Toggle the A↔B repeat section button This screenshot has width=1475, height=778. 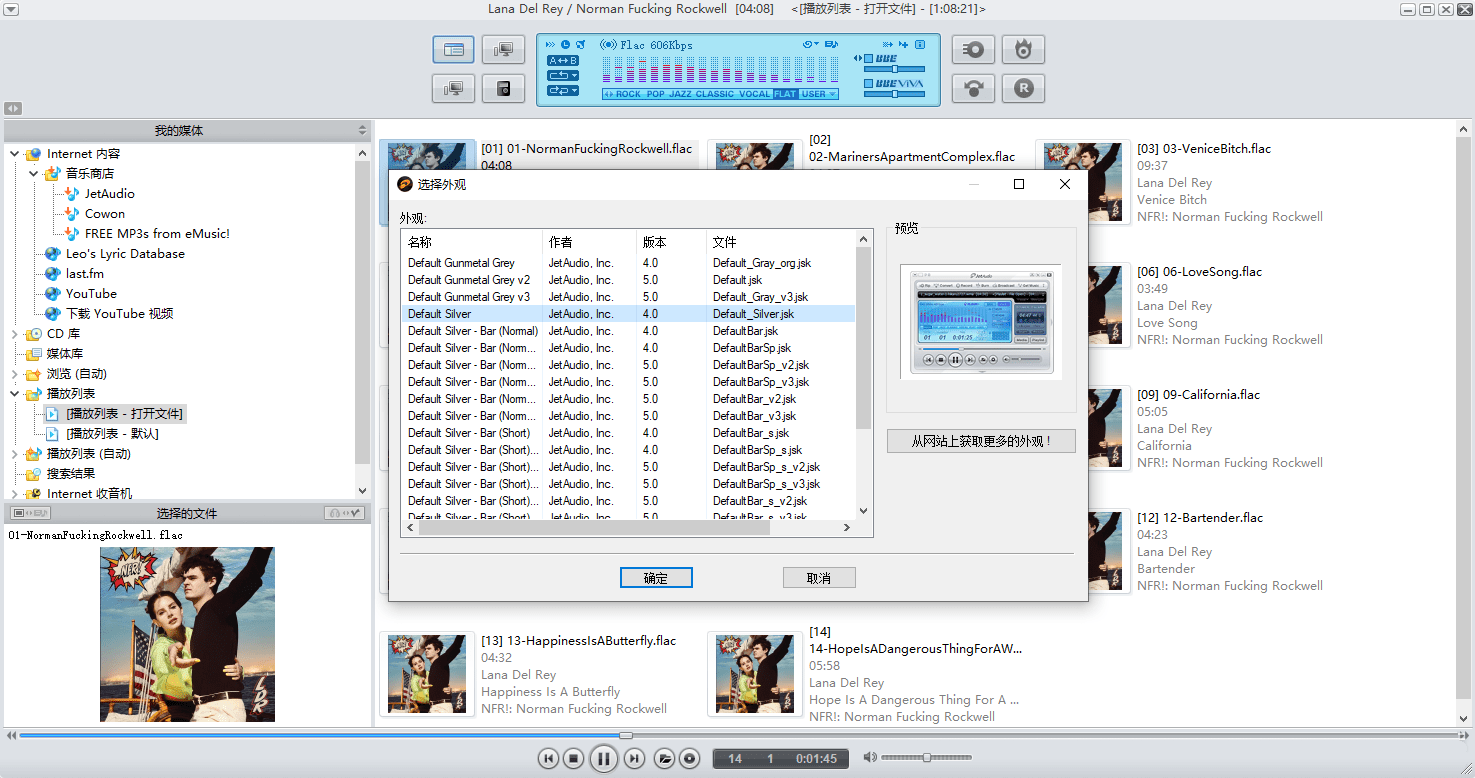563,60
